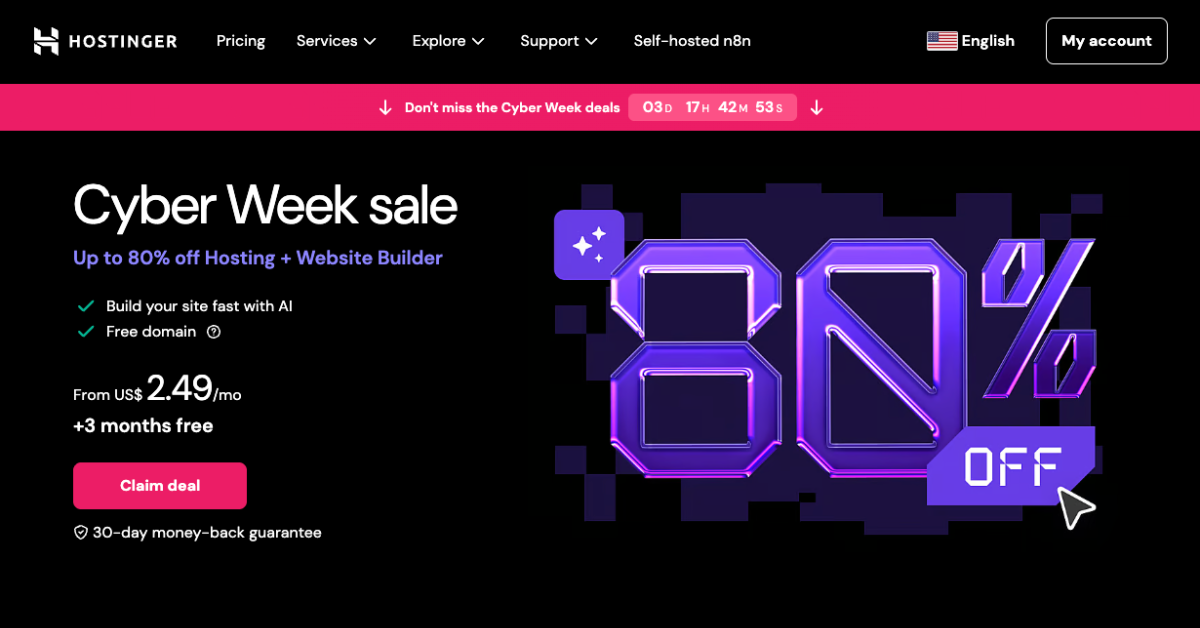Click the sparkle AI icon badge

[589, 245]
